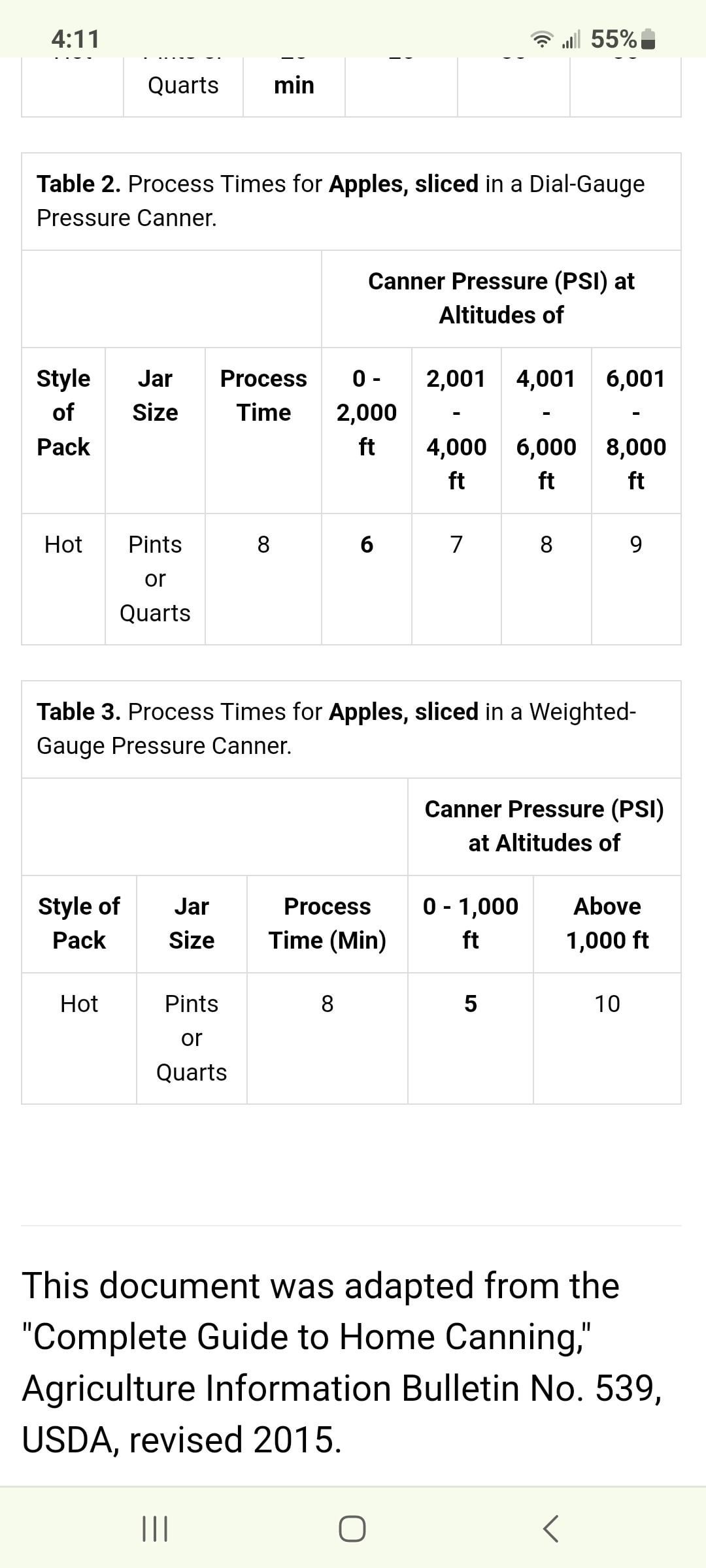This screenshot has height=1568, width=706.
Task: Tap the 9 PSI value in Table 2
Action: pyautogui.click(x=635, y=544)
